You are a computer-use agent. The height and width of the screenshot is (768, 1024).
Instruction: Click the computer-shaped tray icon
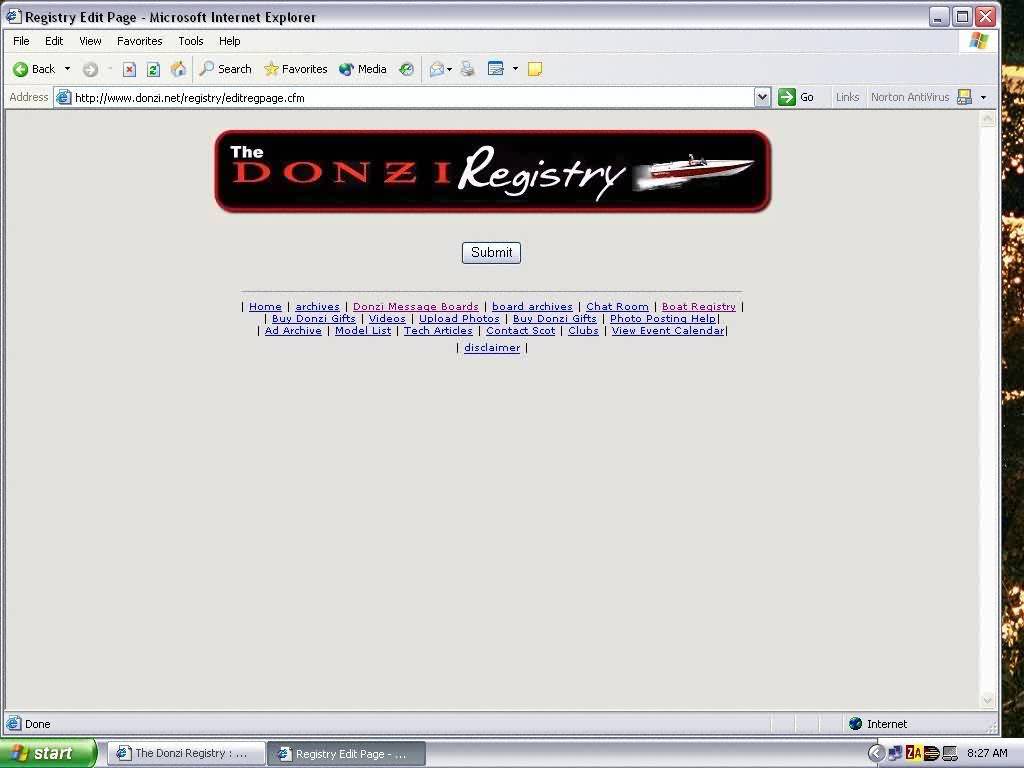click(950, 753)
